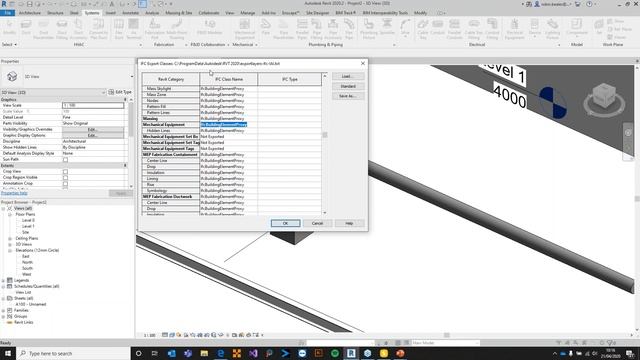Image resolution: width=640 pixels, height=360 pixels.
Task: Switch to the Structure ribbon tab
Action: [55, 13]
